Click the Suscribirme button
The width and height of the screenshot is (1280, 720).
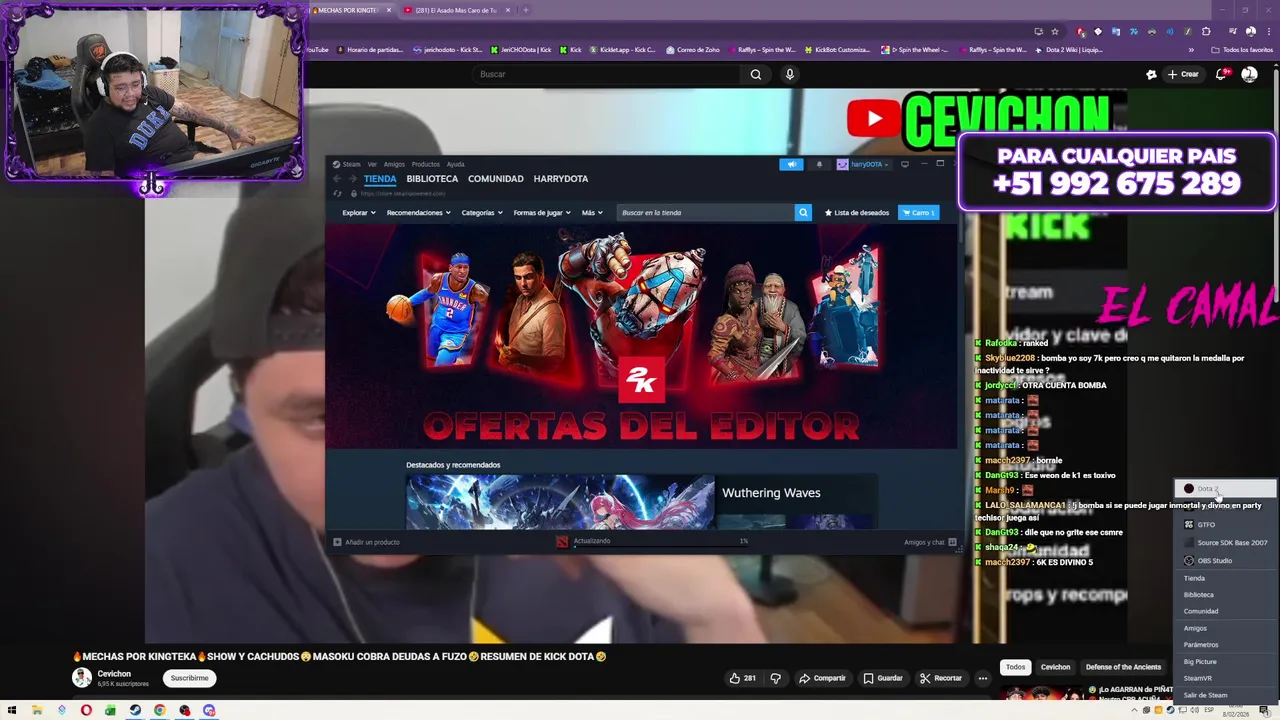click(x=189, y=678)
